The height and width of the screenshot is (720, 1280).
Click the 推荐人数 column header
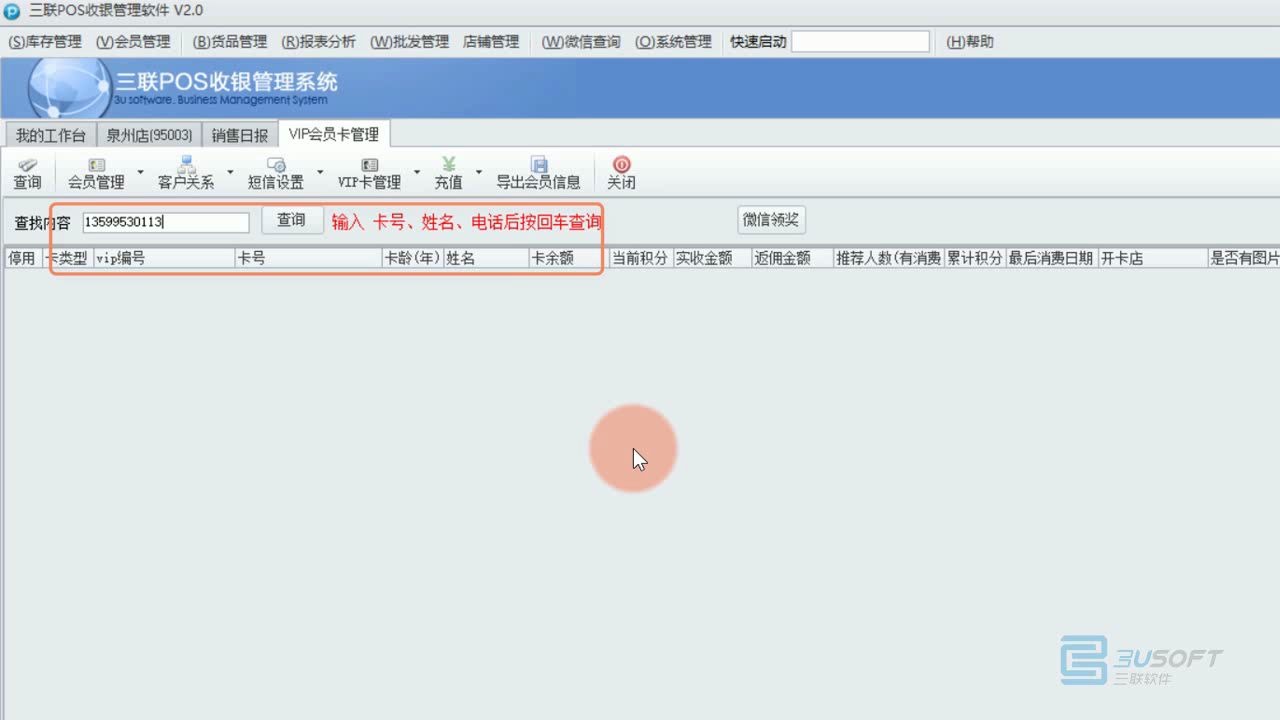point(889,258)
